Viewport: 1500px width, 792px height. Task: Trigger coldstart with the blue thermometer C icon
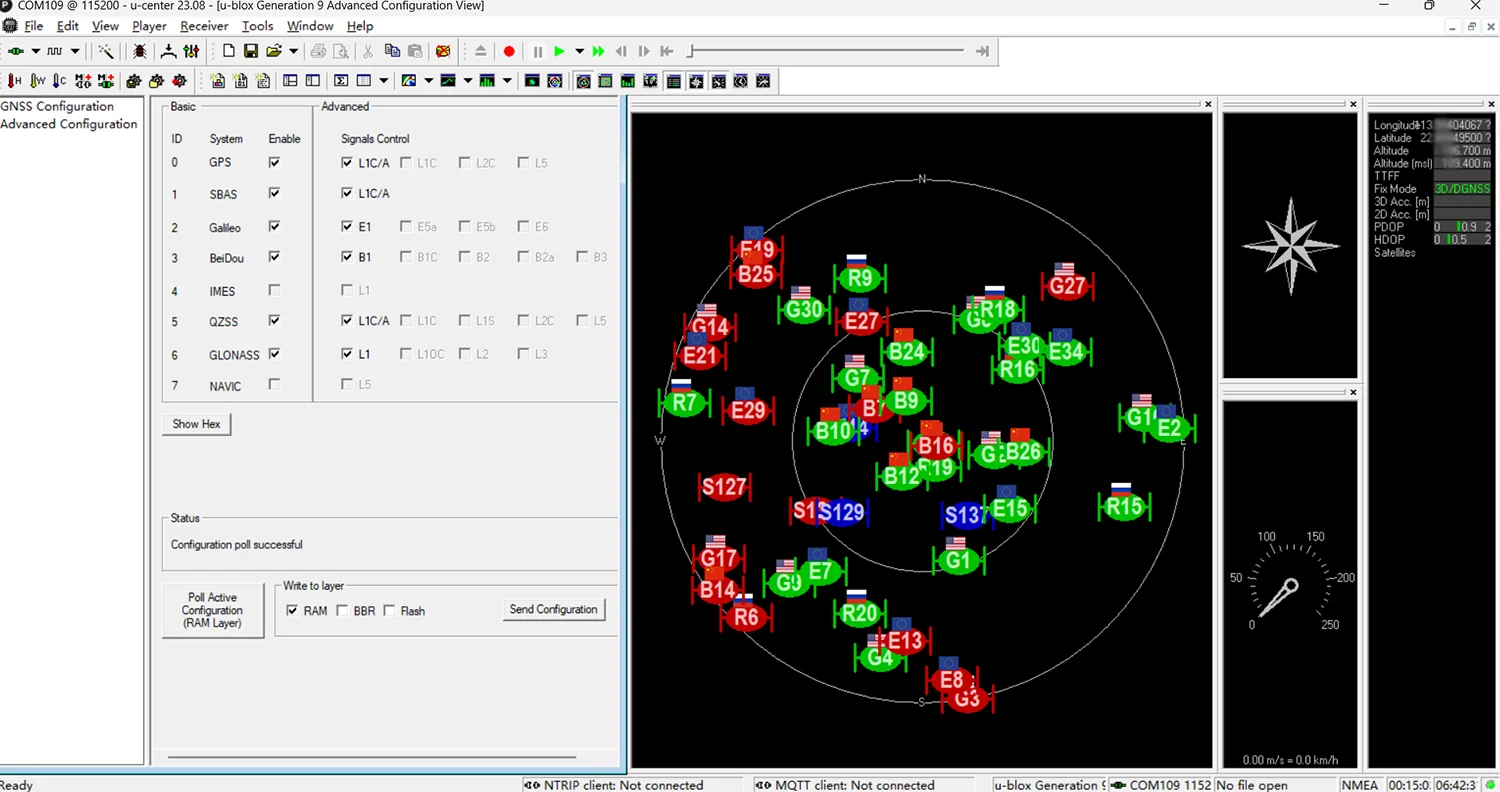[x=59, y=81]
